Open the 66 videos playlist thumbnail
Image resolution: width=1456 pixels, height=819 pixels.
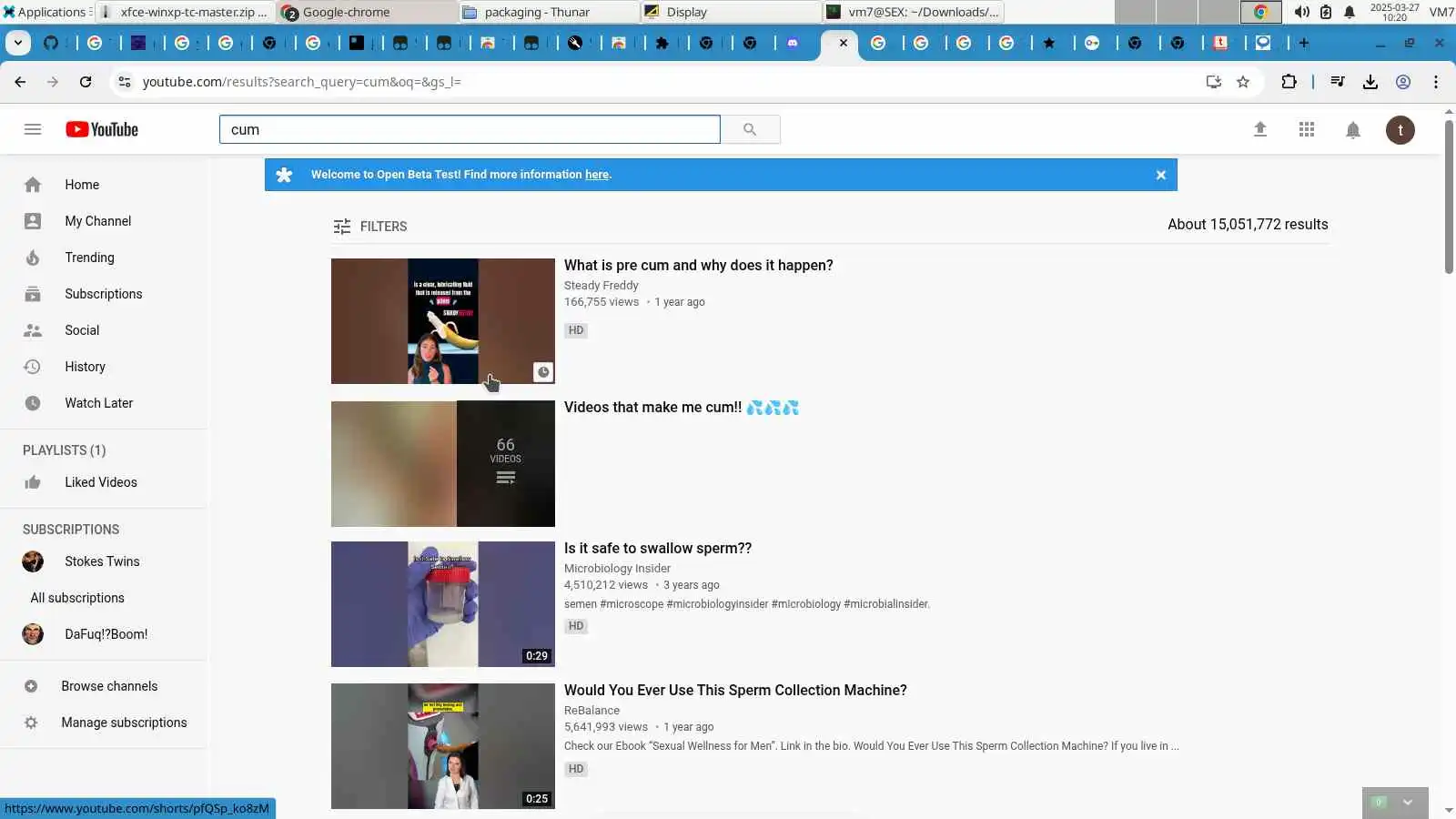click(443, 464)
